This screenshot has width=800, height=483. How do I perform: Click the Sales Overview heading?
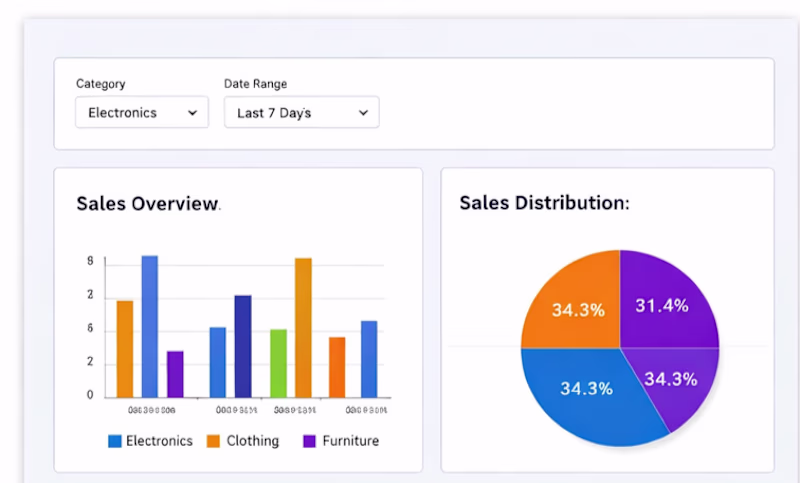point(148,204)
